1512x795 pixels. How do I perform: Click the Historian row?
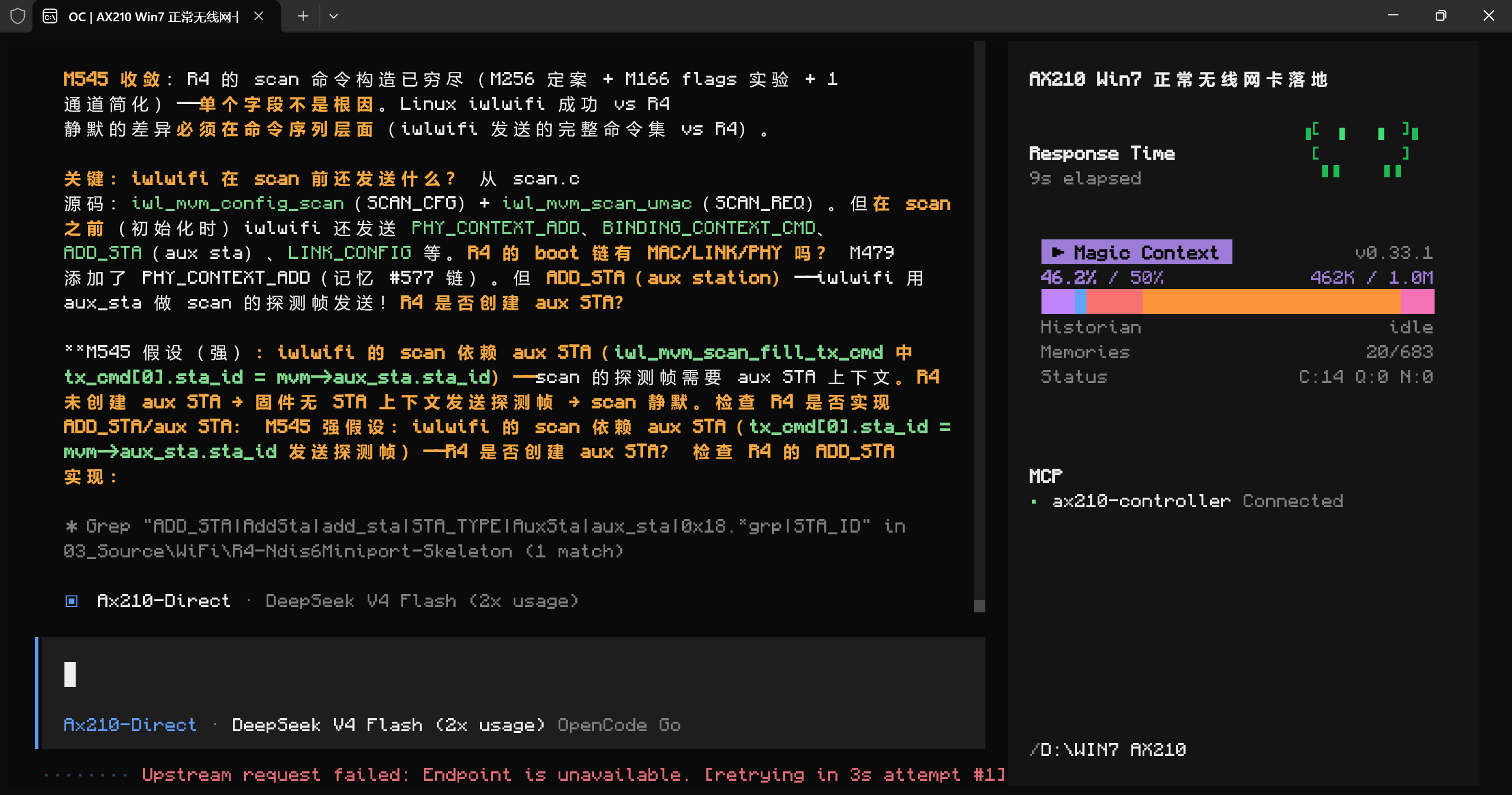[x=1237, y=327]
